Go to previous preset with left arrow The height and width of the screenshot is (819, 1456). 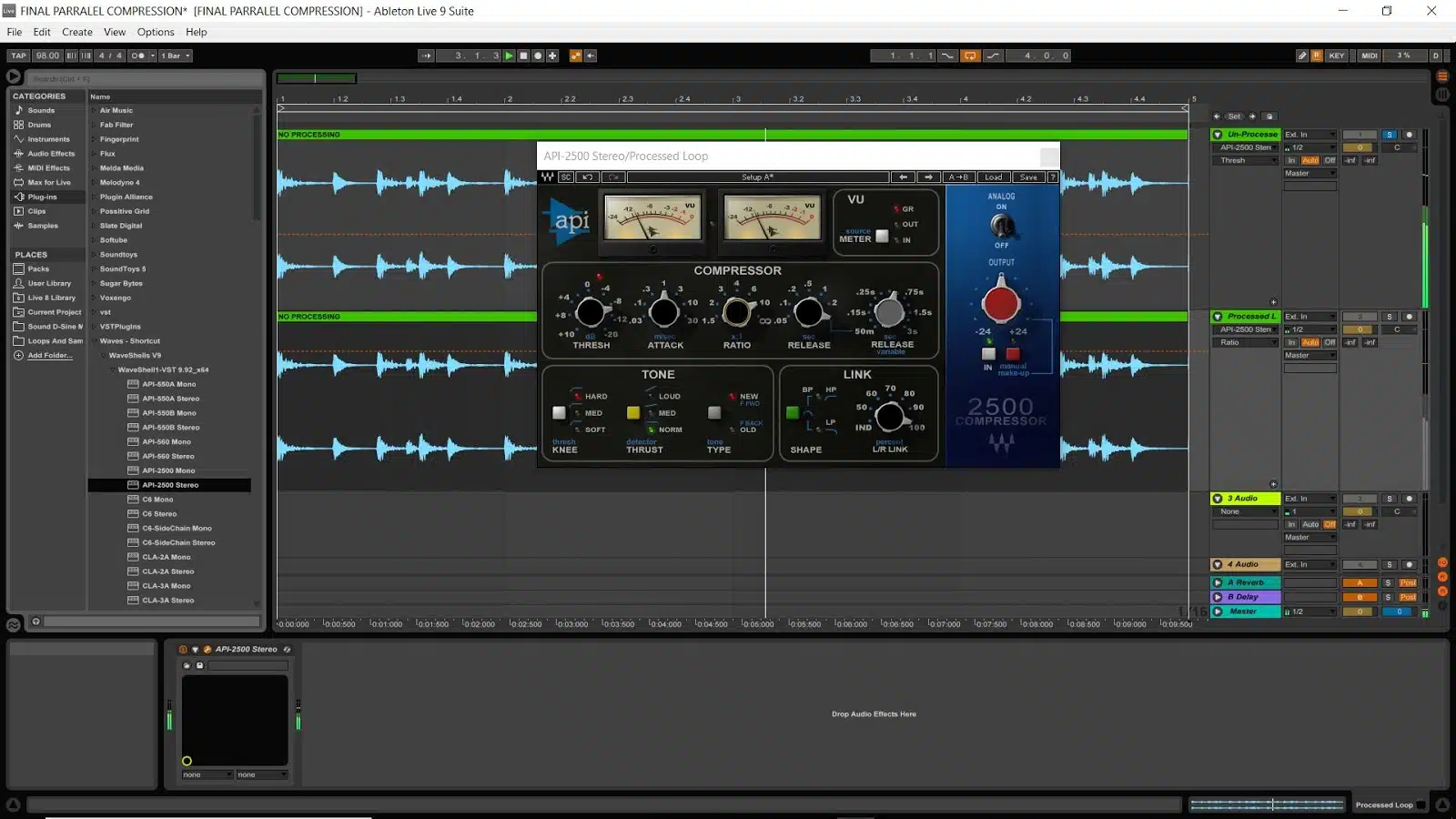[x=903, y=177]
